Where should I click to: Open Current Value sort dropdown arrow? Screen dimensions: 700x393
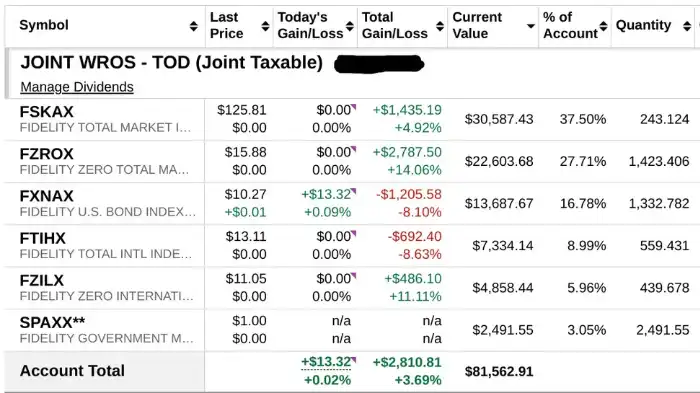(x=531, y=26)
